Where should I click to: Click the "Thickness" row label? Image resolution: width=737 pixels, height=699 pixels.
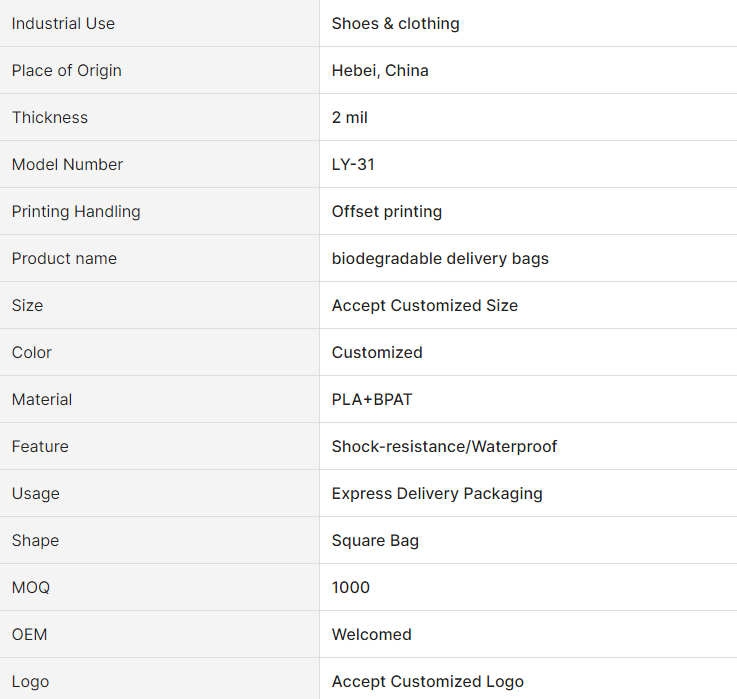coord(50,117)
